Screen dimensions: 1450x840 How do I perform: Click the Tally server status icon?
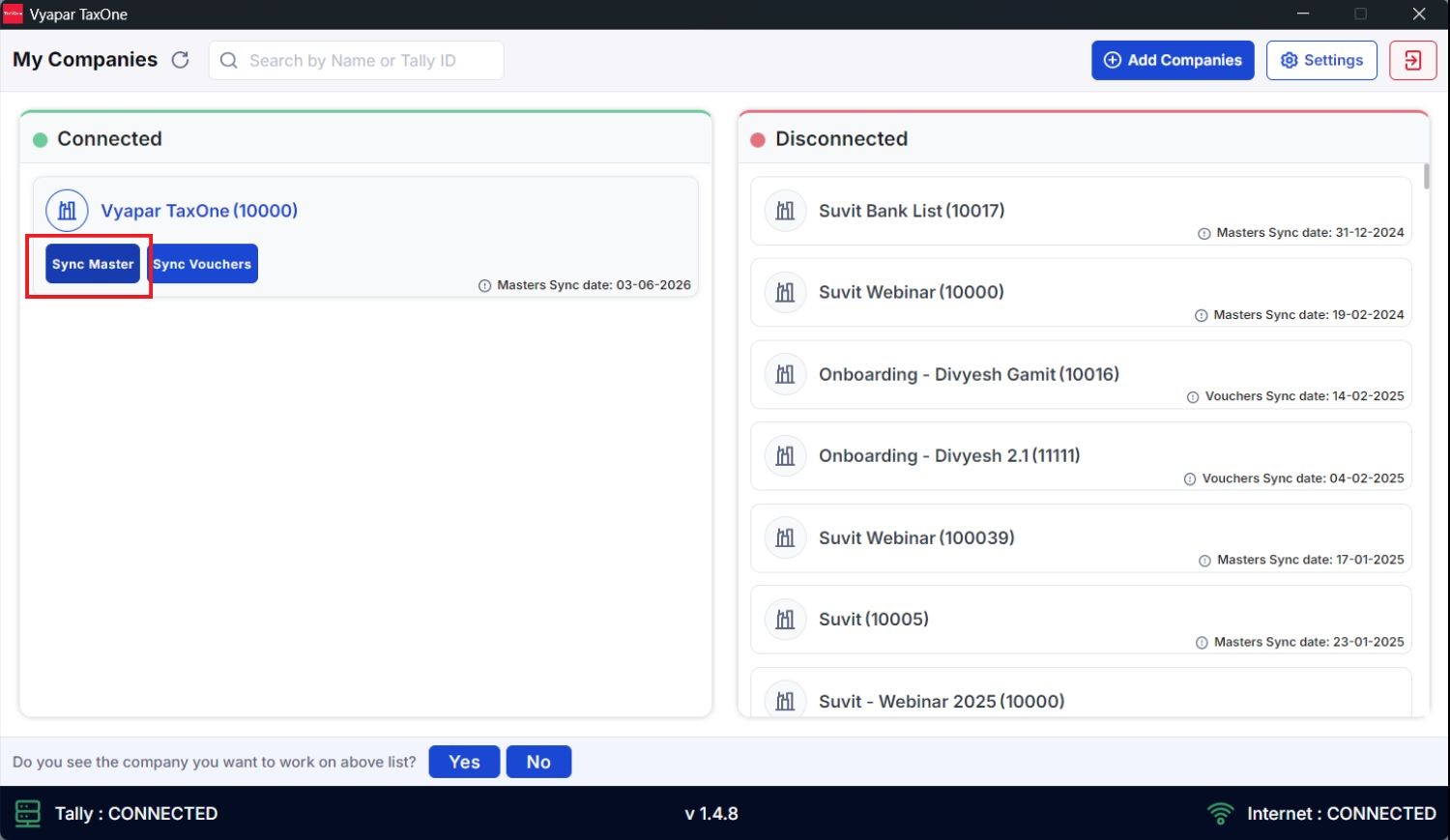pyautogui.click(x=28, y=814)
